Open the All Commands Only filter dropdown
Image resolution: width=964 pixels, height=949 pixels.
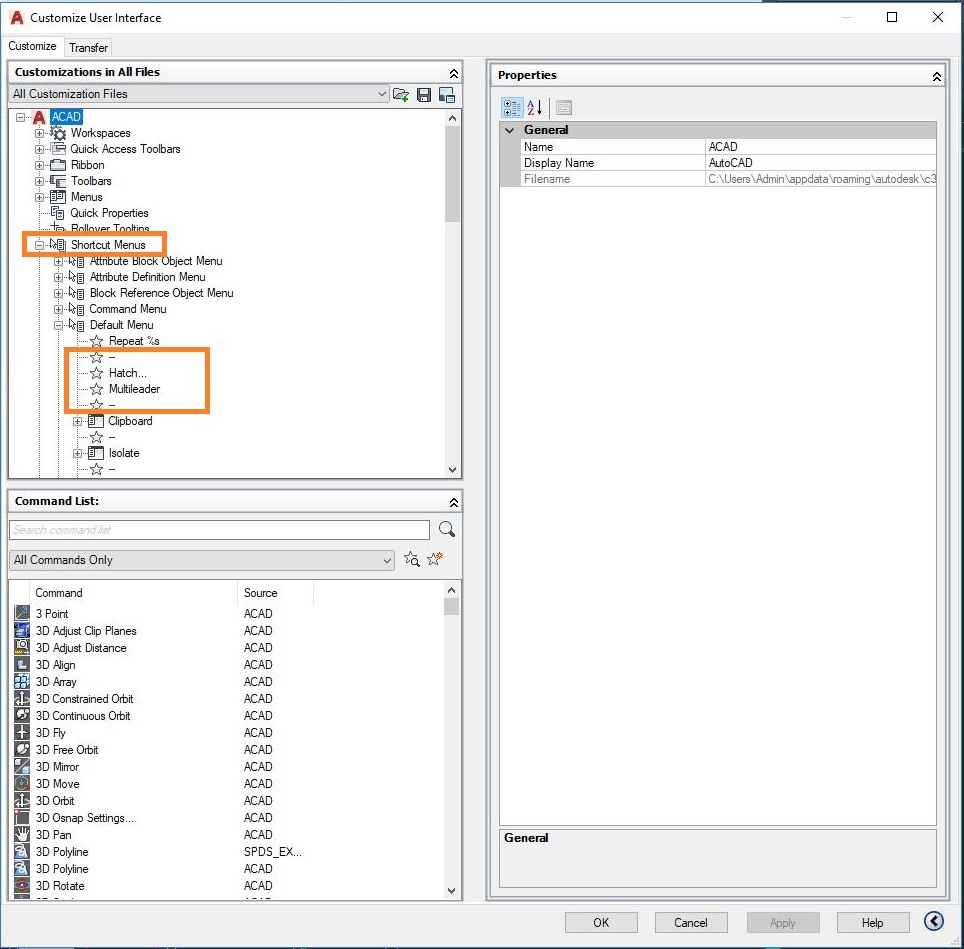pos(387,560)
